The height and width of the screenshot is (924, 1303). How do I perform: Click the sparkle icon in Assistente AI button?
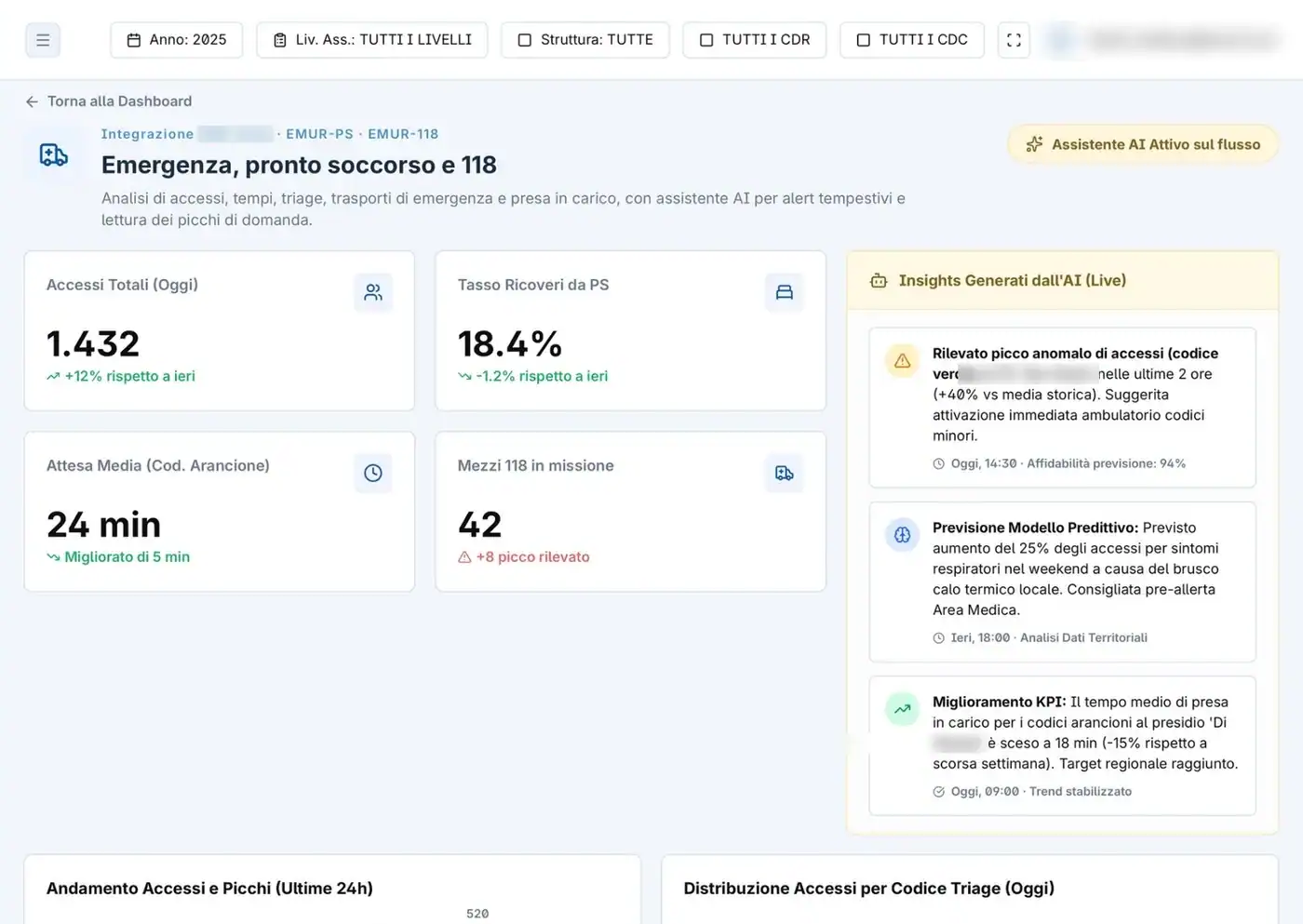pyautogui.click(x=1034, y=144)
